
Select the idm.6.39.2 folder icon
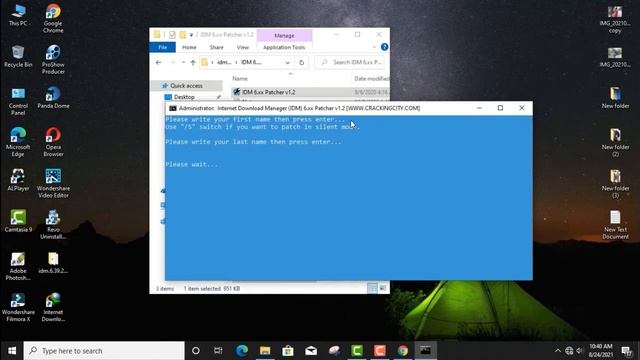click(x=53, y=263)
